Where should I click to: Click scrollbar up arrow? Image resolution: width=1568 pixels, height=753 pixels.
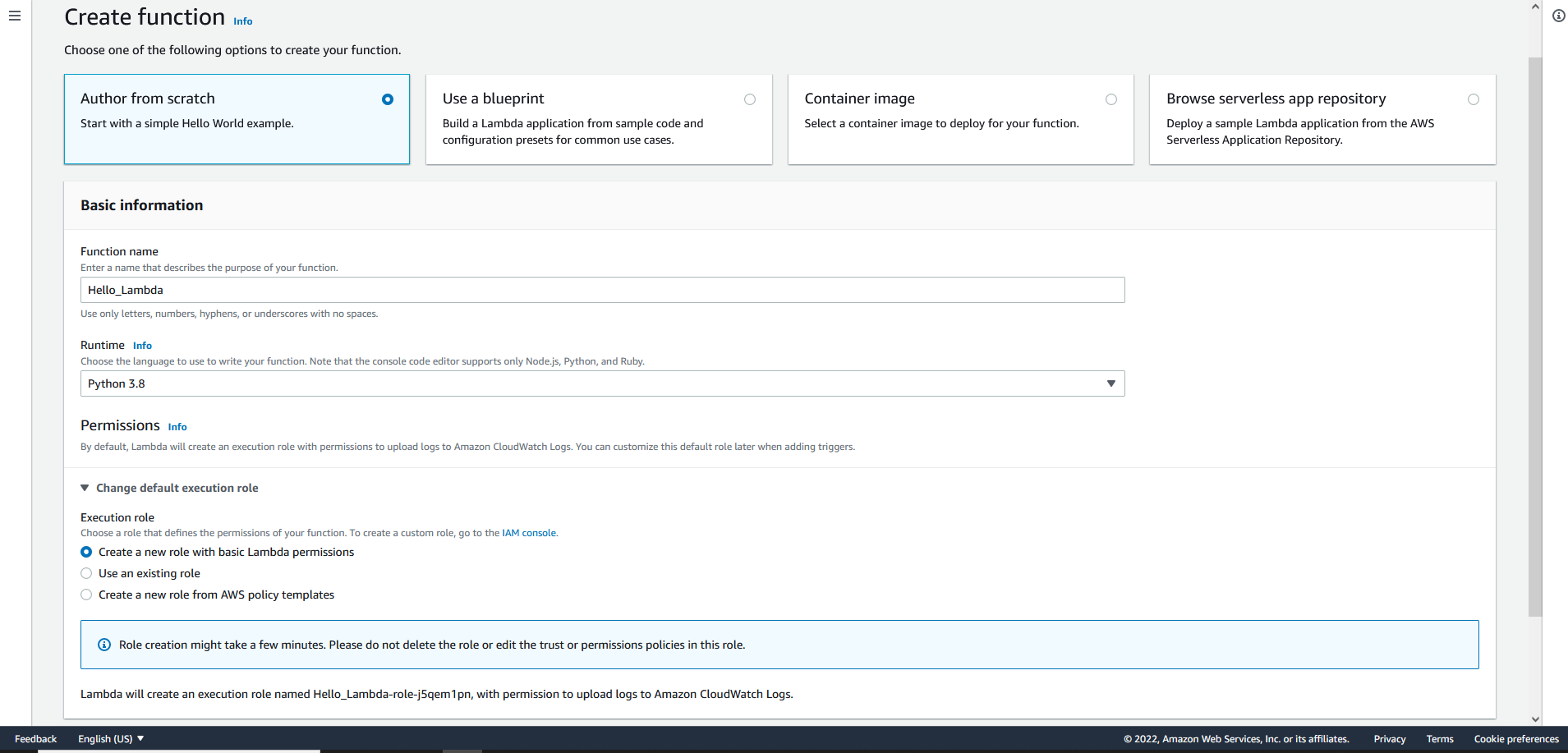click(x=1535, y=7)
